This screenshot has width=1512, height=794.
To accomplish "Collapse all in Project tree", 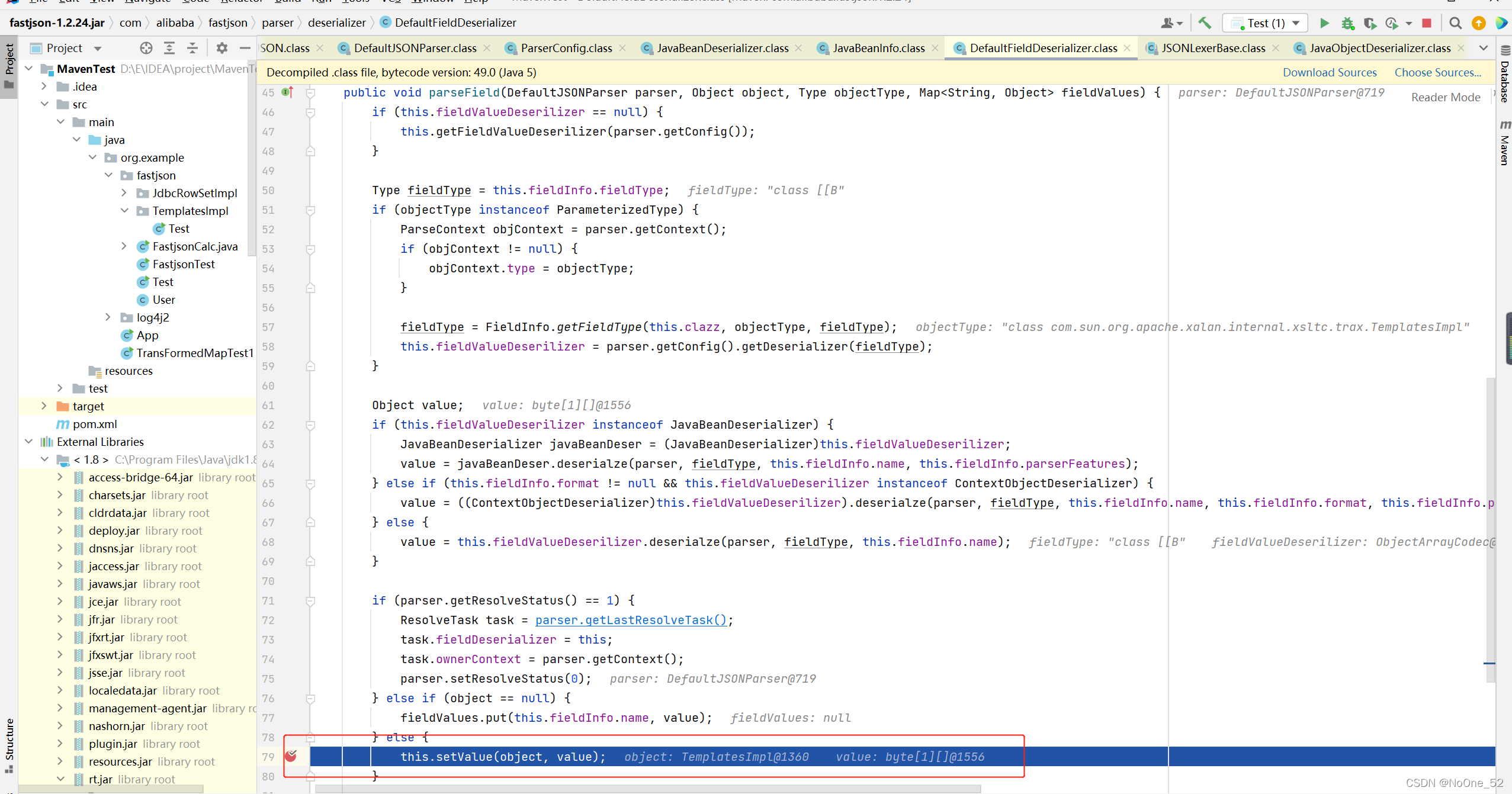I will tap(192, 48).
